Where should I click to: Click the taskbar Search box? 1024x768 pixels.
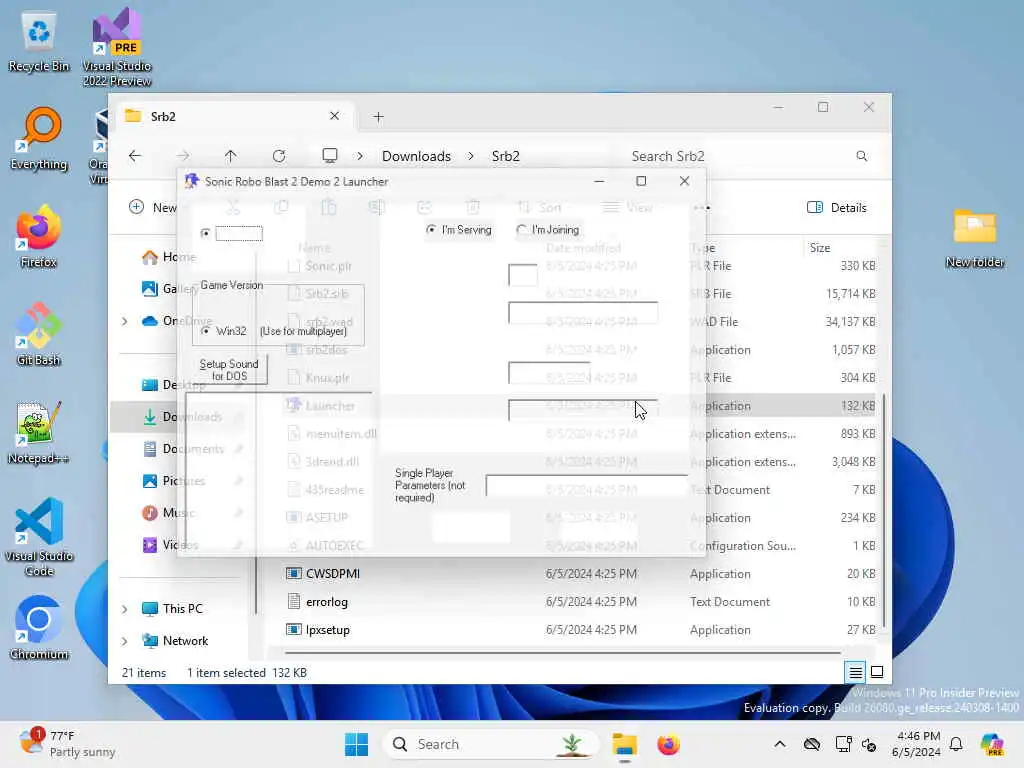(491, 744)
